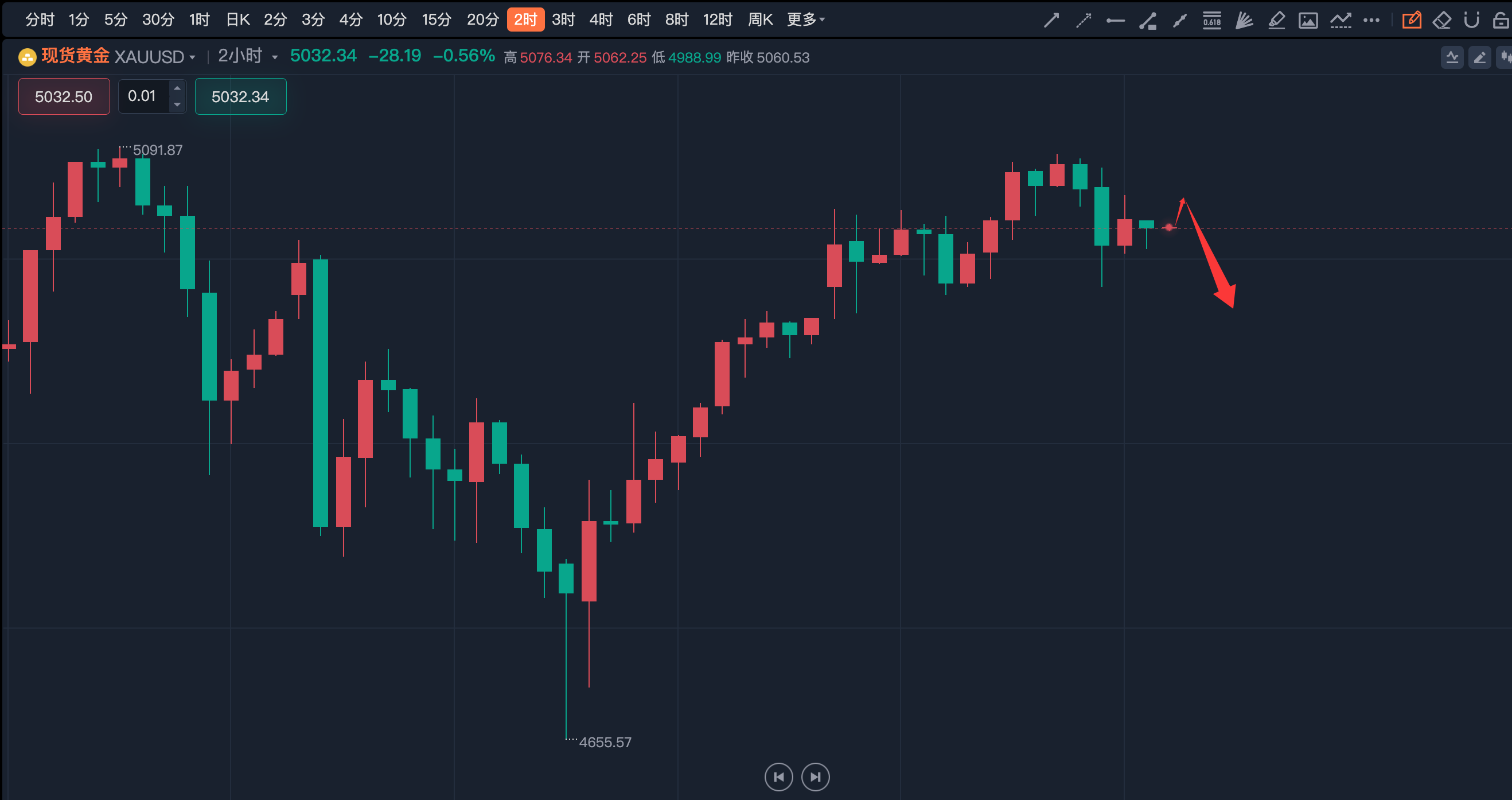The height and width of the screenshot is (800, 1512).
Task: Toggle the orange drawing mode pencil icon
Action: click(x=1412, y=21)
